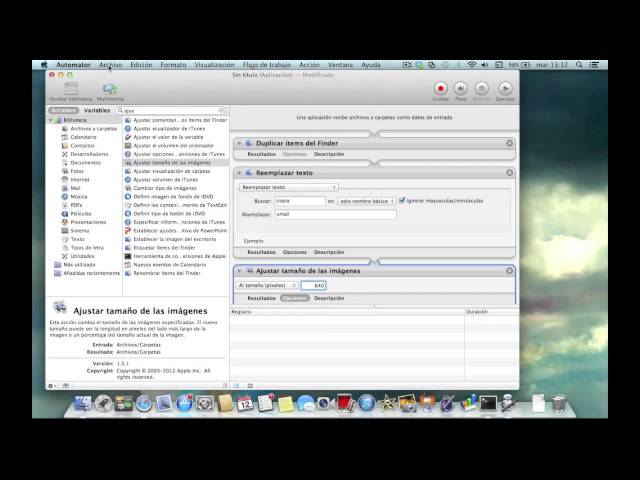
Task: Open the Archivo menu
Action: click(111, 65)
